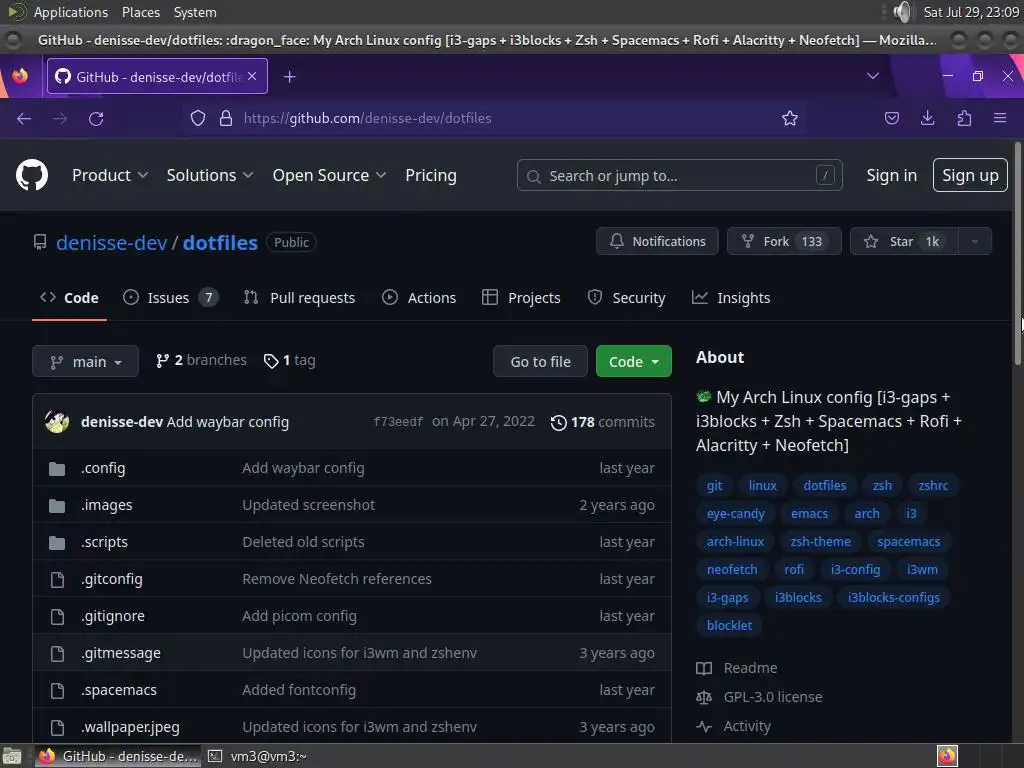The image size is (1024, 768).
Task: View the 2 branches link
Action: [x=201, y=360]
